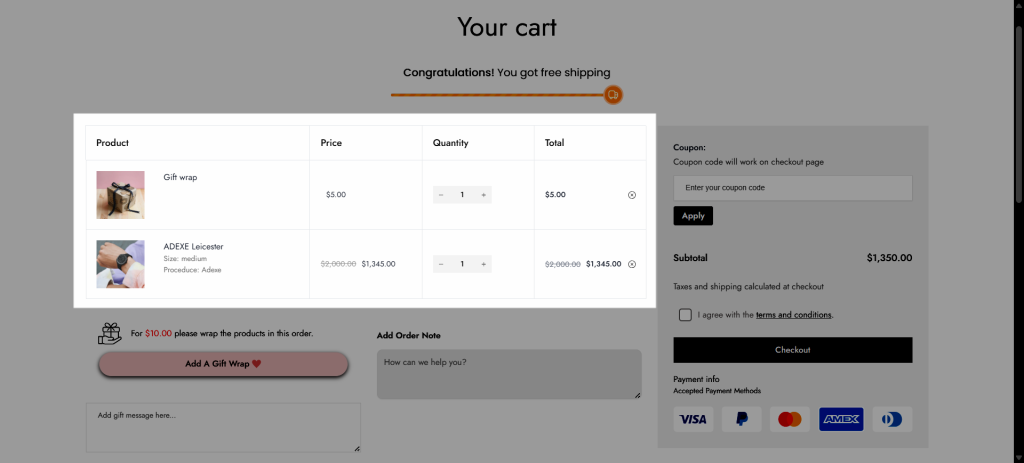
Task: Select the Visa payment icon
Action: 693,419
